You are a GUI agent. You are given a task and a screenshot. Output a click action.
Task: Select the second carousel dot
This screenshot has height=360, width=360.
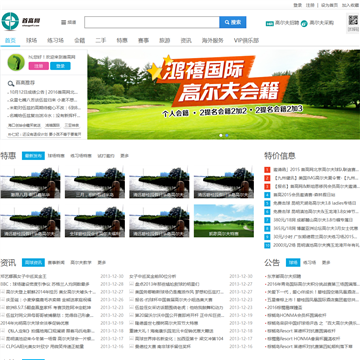coord(227,135)
